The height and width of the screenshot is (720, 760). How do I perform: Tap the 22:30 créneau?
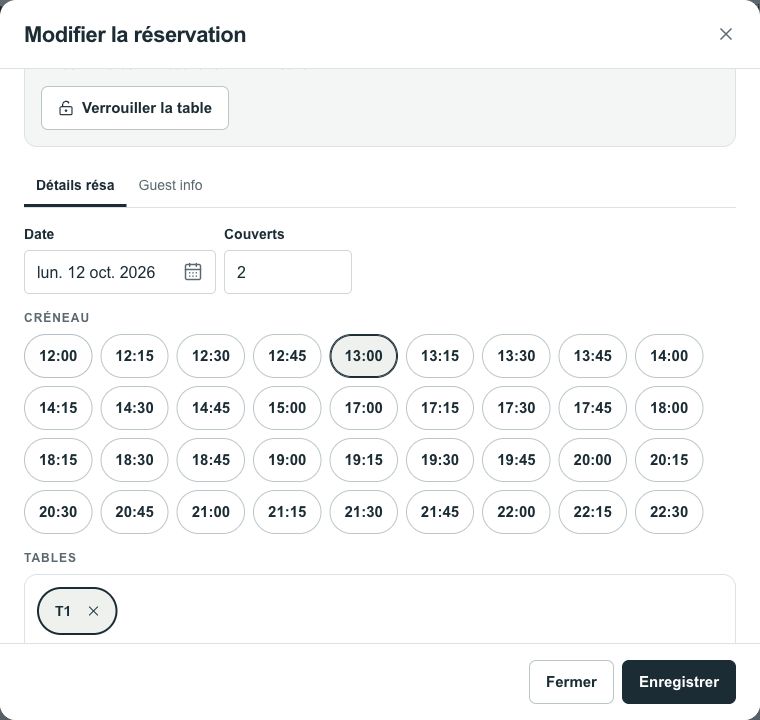pyautogui.click(x=669, y=512)
